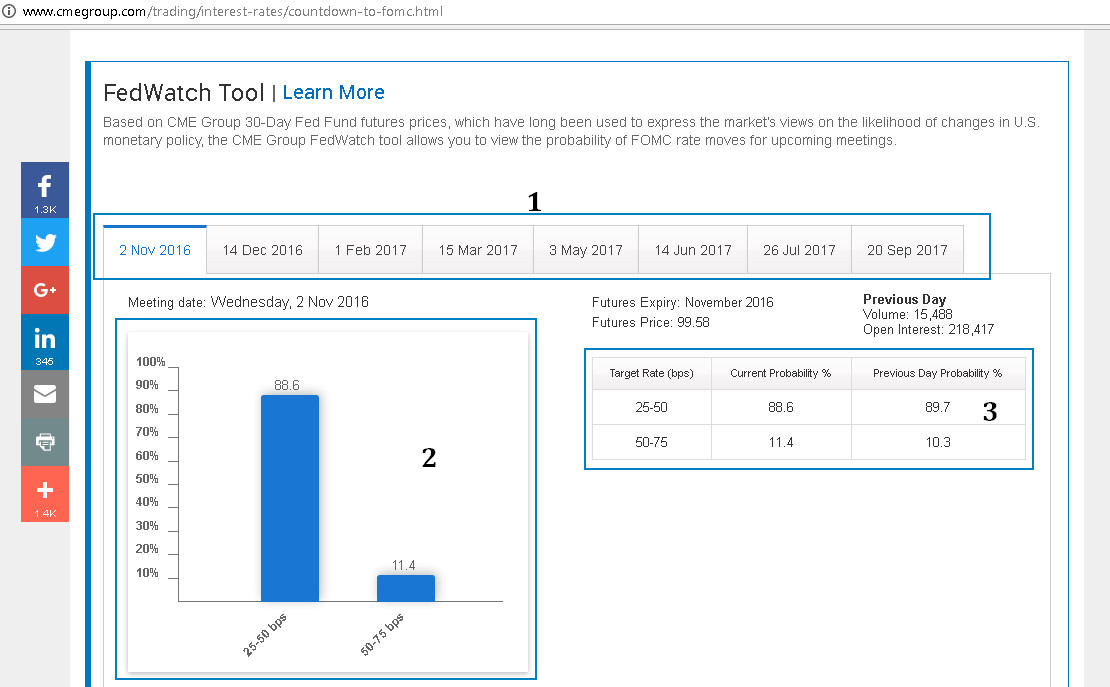The image size is (1110, 687).
Task: Choose the 26 Jul 2017 tab
Action: 799,250
